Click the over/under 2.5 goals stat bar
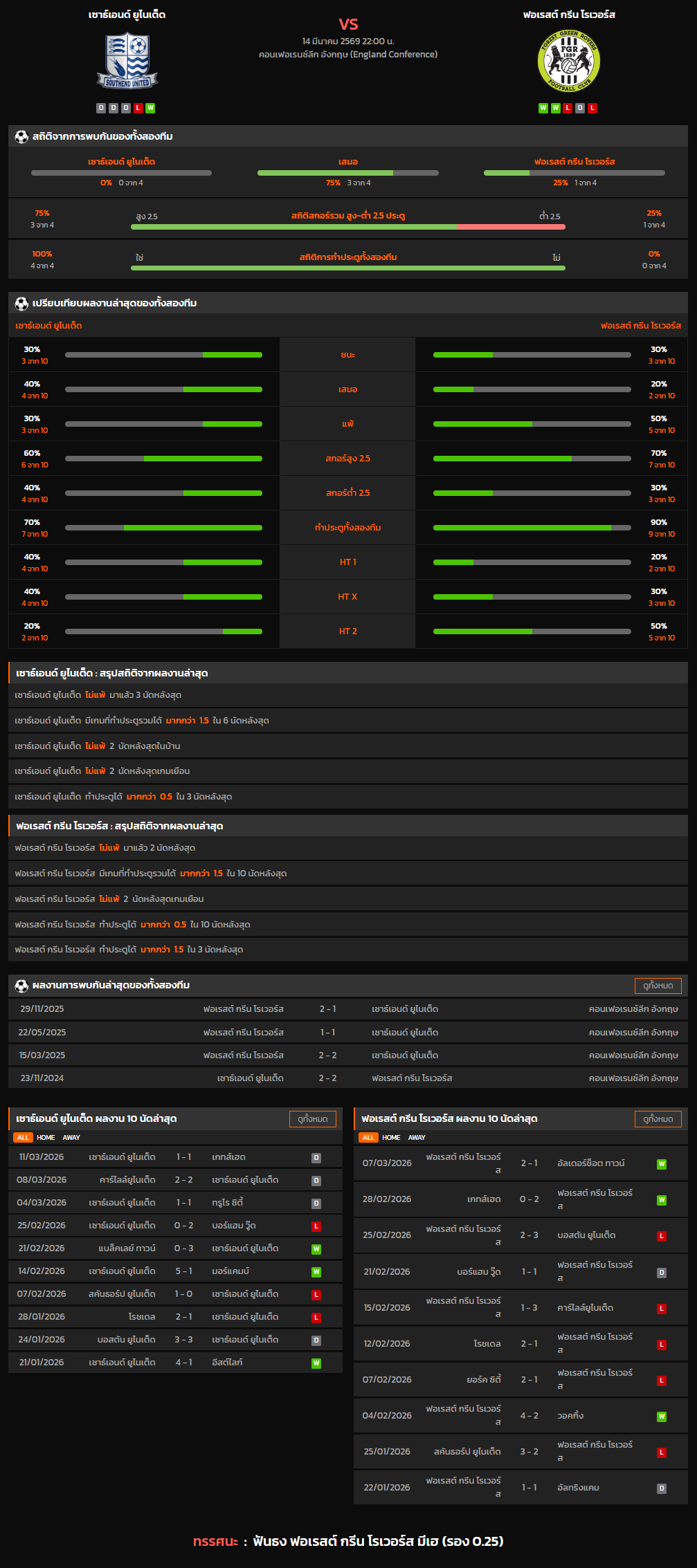This screenshot has height=1568, width=697. coord(348,226)
